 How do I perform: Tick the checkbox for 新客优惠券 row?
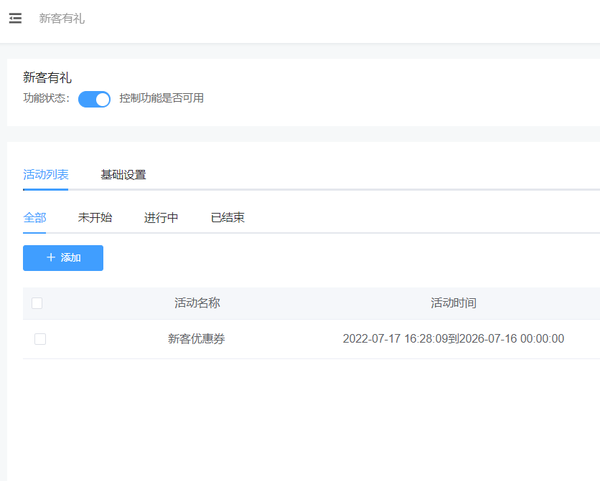[x=40, y=339]
